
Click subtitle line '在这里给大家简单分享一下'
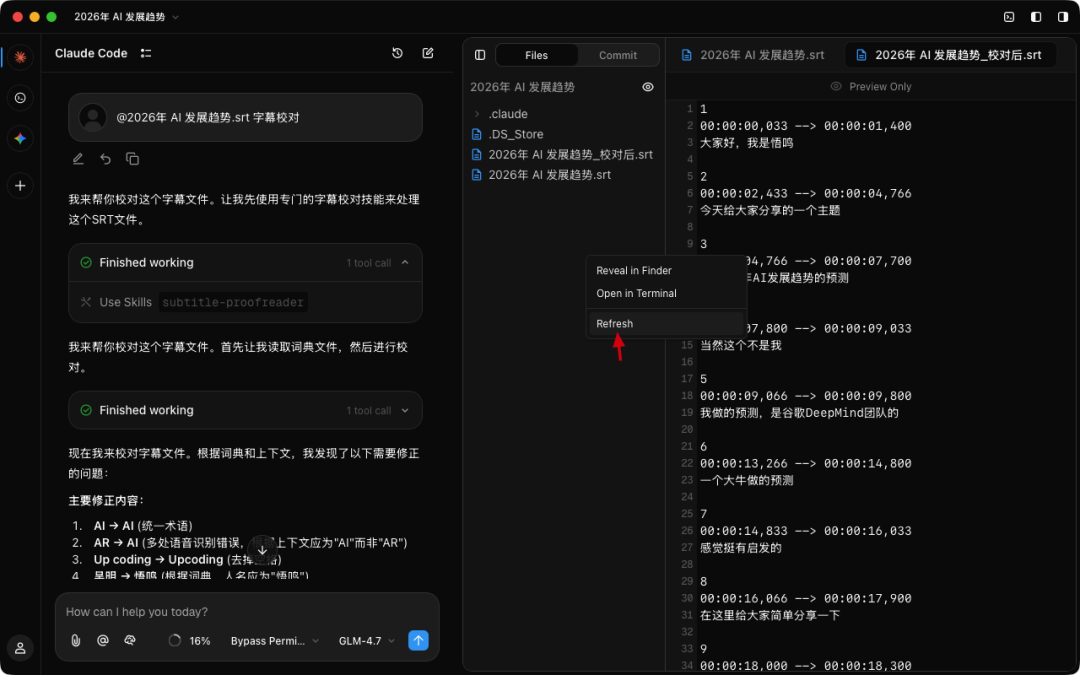coord(770,616)
